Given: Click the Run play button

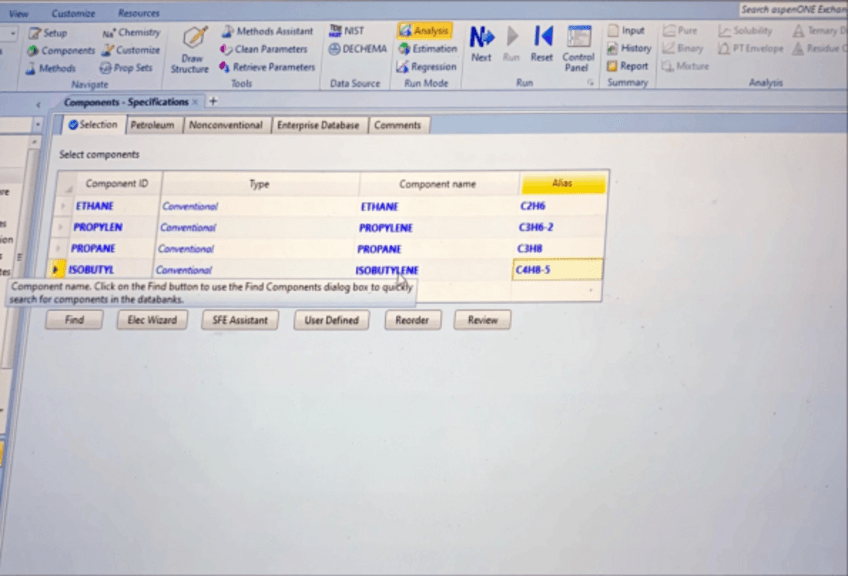Looking at the screenshot, I should pos(512,44).
